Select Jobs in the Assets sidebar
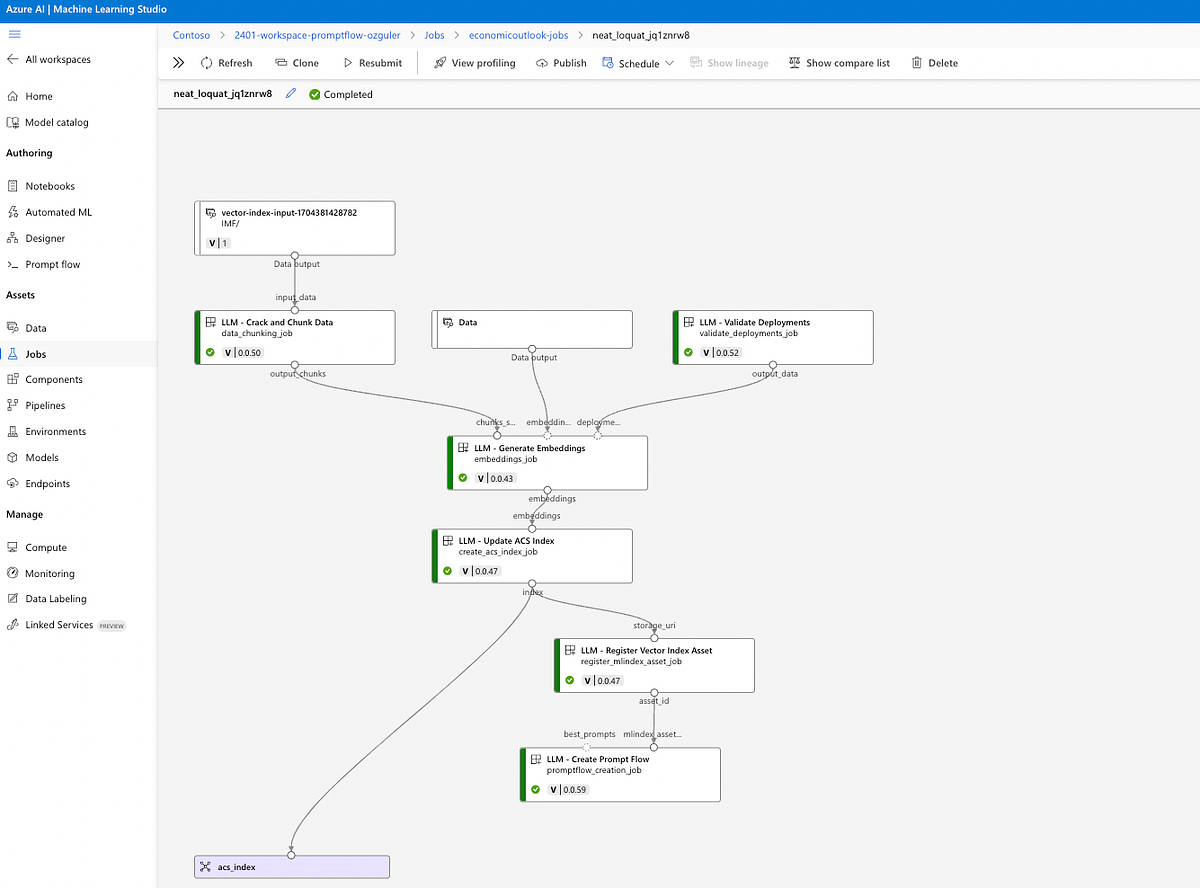Screen dimensions: 1200x888 (x=37, y=353)
